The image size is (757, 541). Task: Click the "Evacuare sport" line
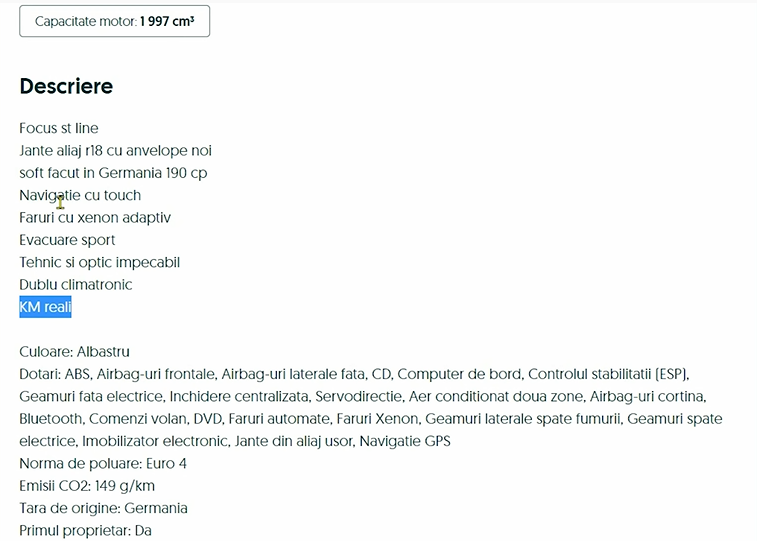(x=67, y=240)
